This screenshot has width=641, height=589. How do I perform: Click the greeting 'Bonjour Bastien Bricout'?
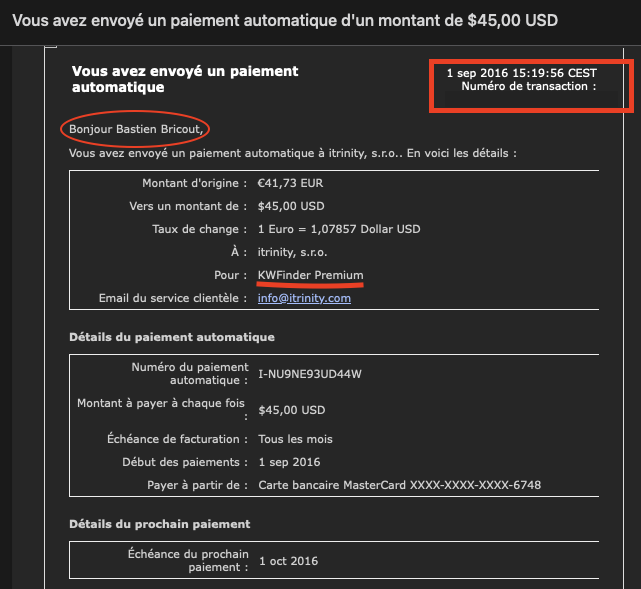coord(136,129)
